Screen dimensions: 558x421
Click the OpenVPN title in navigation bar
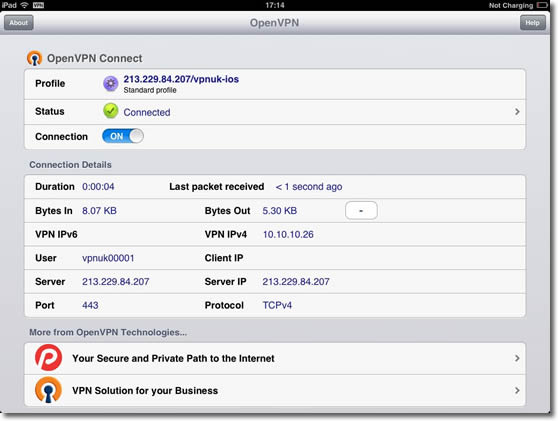click(274, 23)
